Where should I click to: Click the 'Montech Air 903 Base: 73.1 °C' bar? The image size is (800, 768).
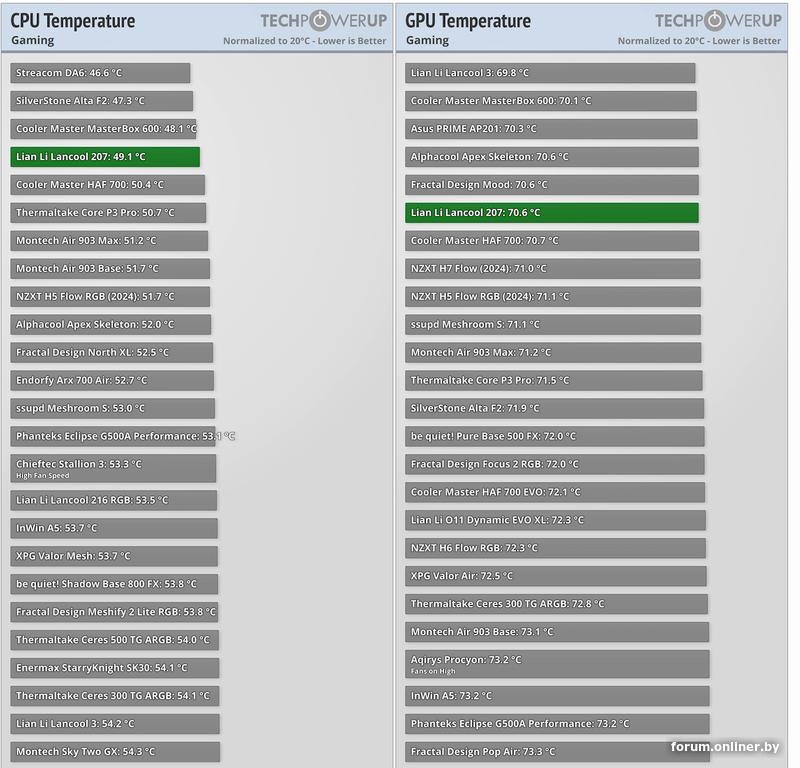pos(557,632)
